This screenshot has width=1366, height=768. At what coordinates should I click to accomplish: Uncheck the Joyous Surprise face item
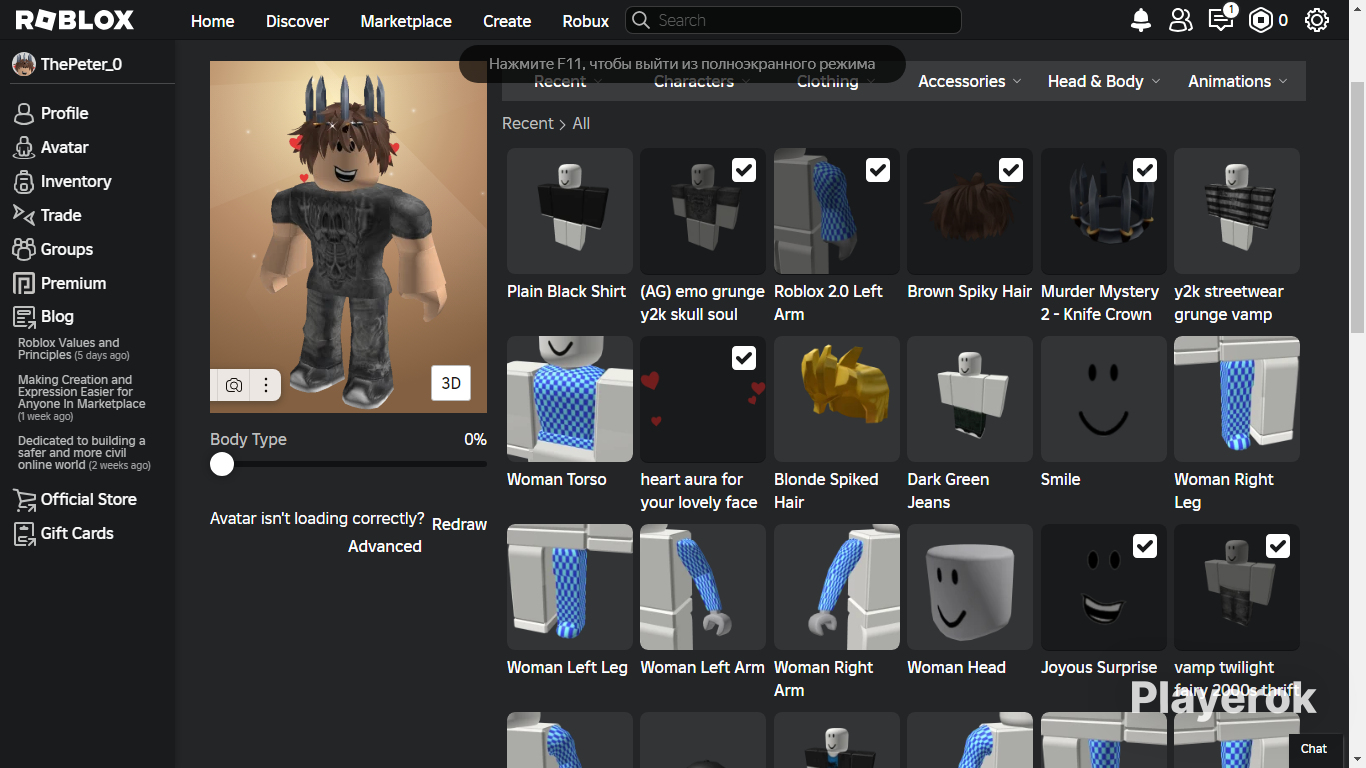(x=1145, y=546)
